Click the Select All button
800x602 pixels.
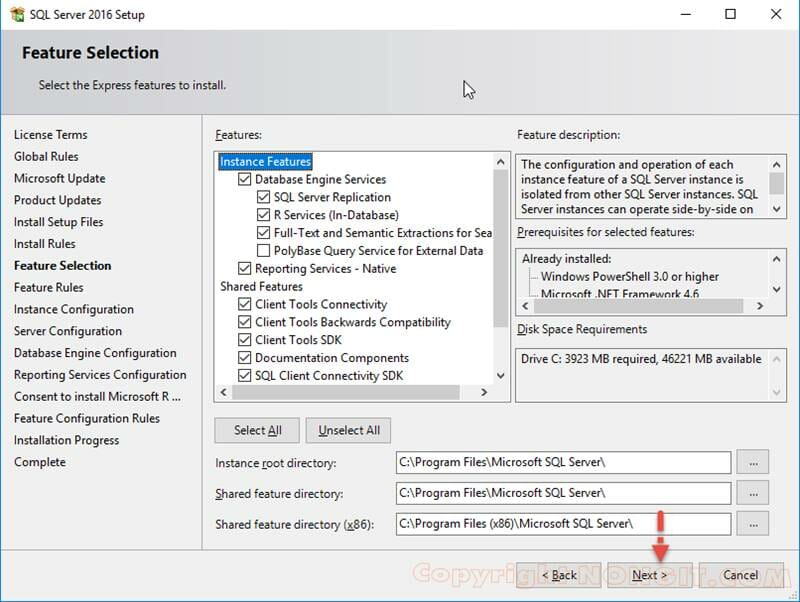256,430
